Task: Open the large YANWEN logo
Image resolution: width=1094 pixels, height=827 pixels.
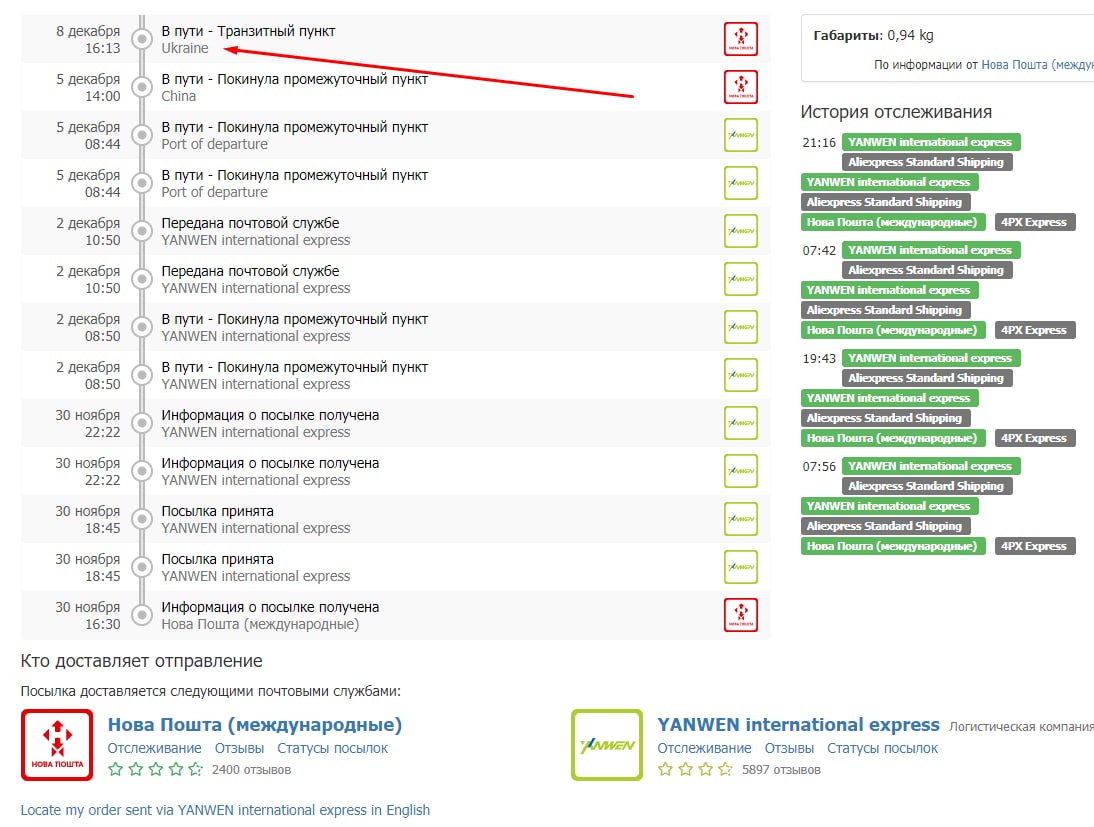Action: [606, 745]
